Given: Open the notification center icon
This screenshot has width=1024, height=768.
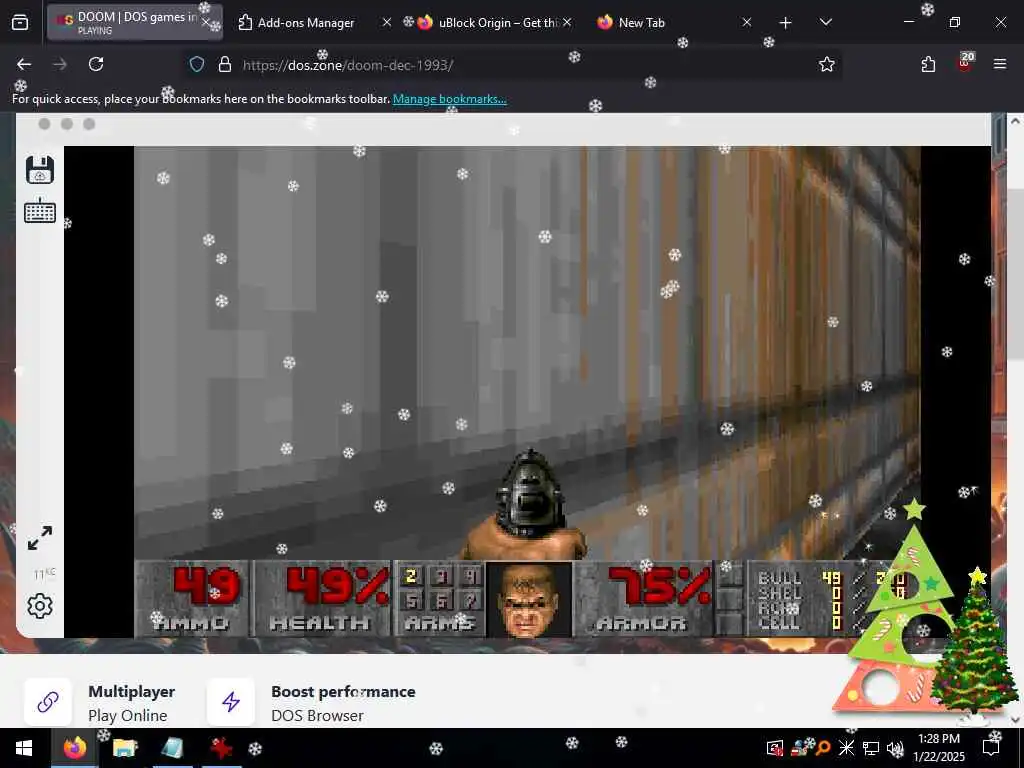Looking at the screenshot, I should pos(991,748).
